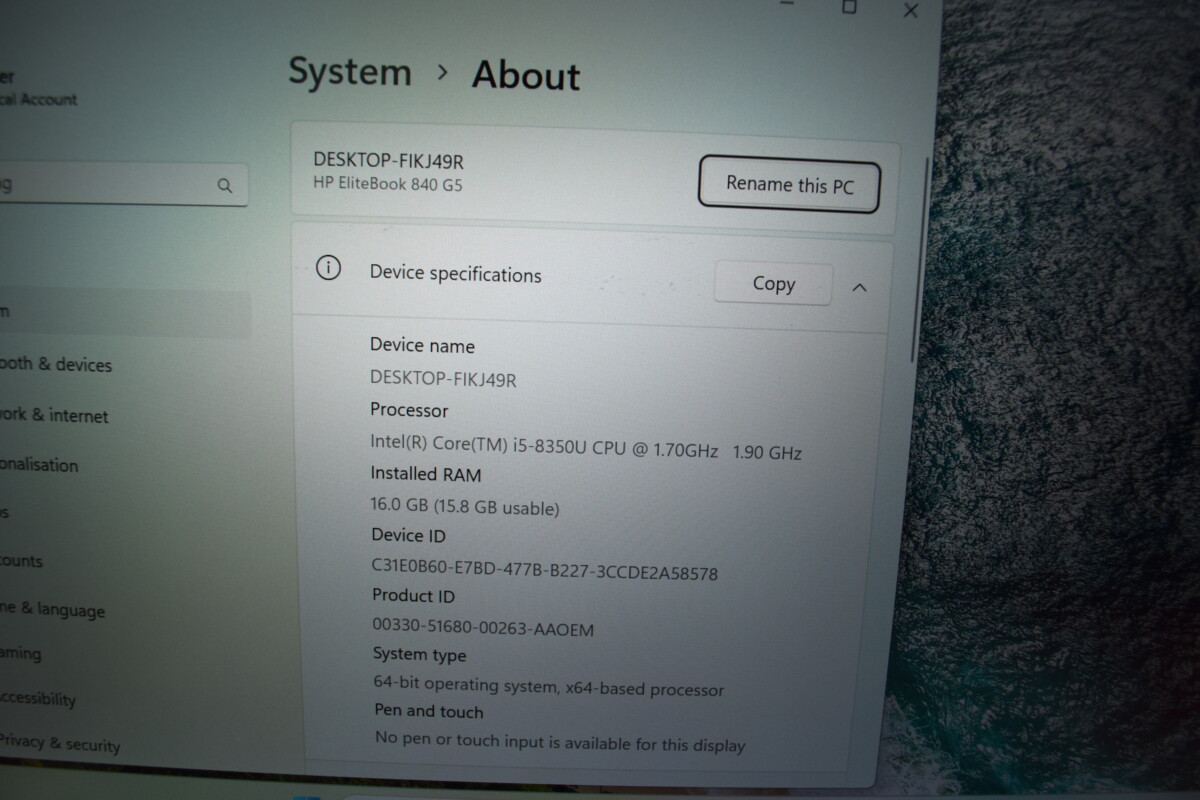Click the Installed RAM label
Image resolution: width=1200 pixels, height=800 pixels.
coord(426,474)
